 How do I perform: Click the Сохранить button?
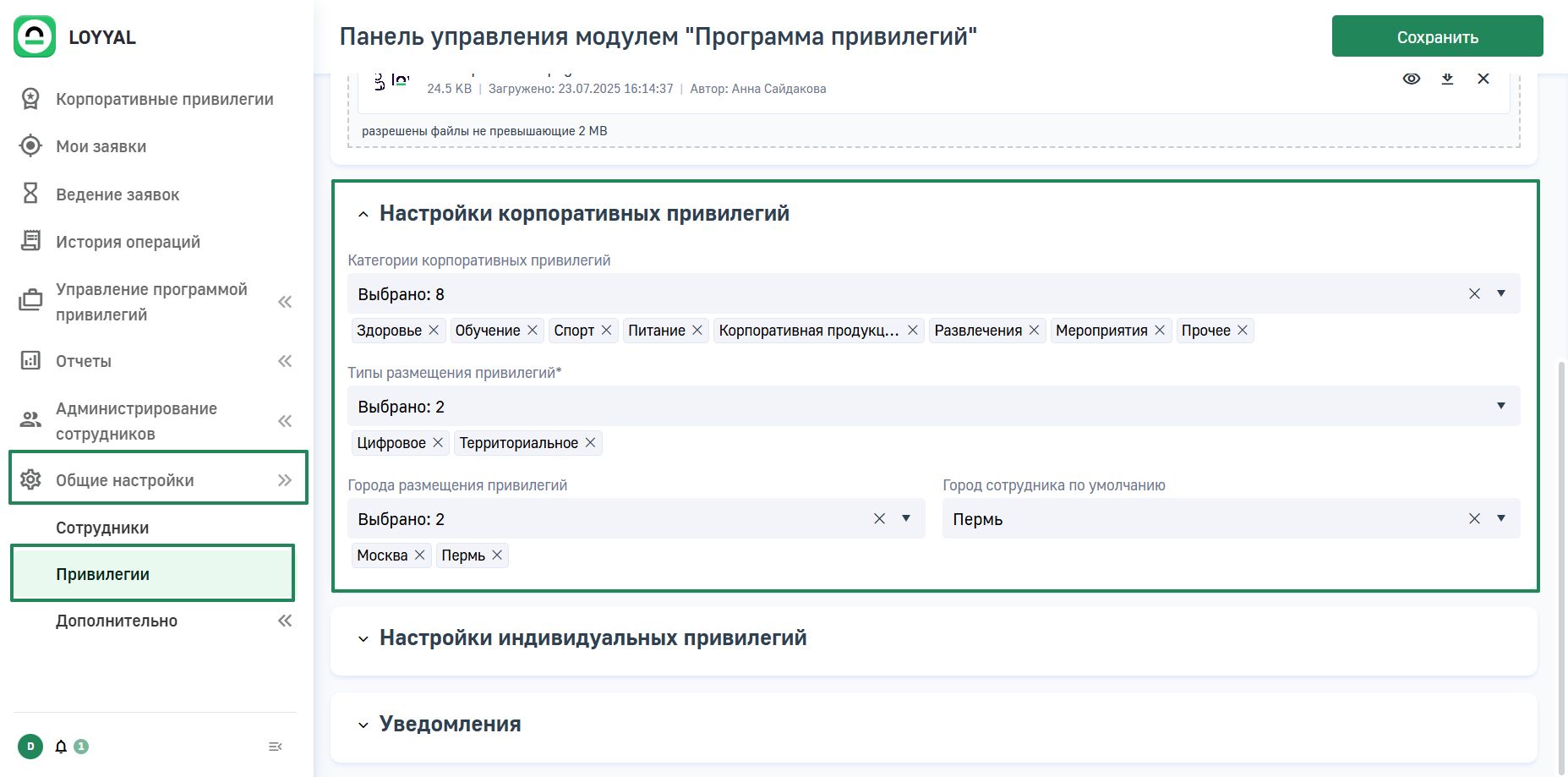(x=1437, y=36)
